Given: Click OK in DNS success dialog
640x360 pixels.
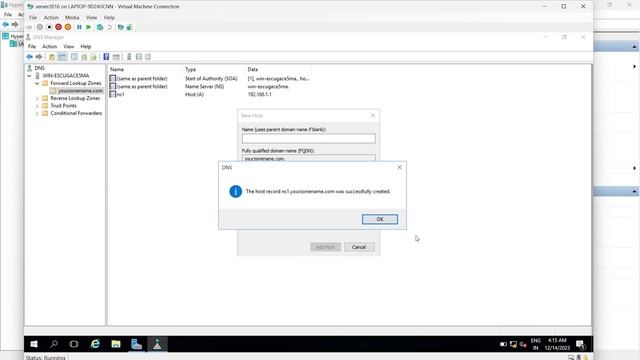Looking at the screenshot, I should pyautogui.click(x=380, y=219).
